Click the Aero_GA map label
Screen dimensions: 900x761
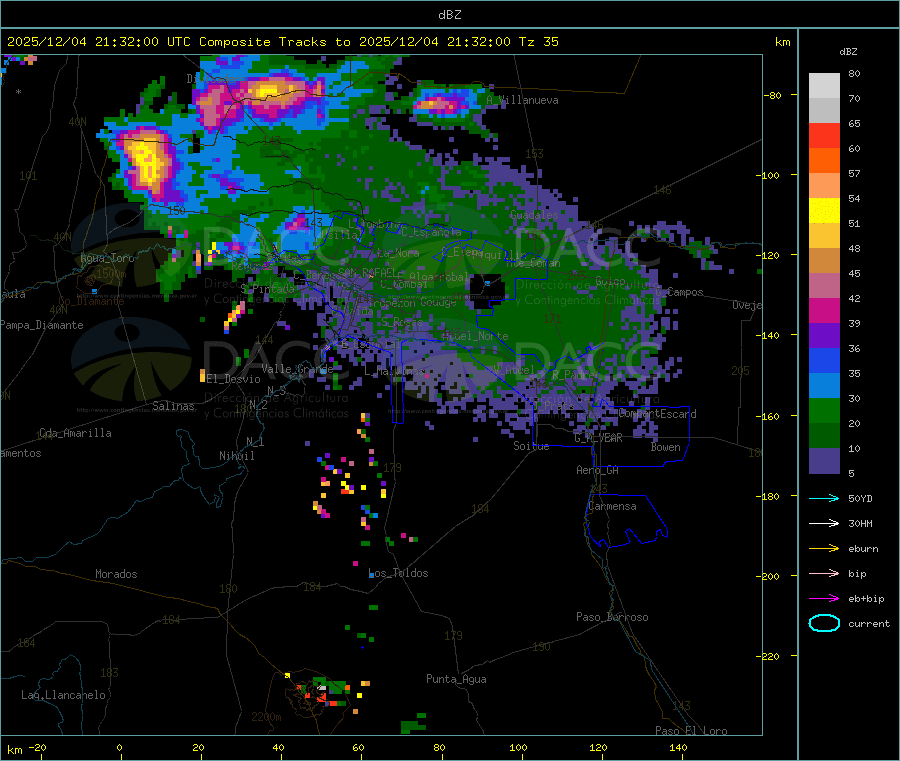coord(598,470)
